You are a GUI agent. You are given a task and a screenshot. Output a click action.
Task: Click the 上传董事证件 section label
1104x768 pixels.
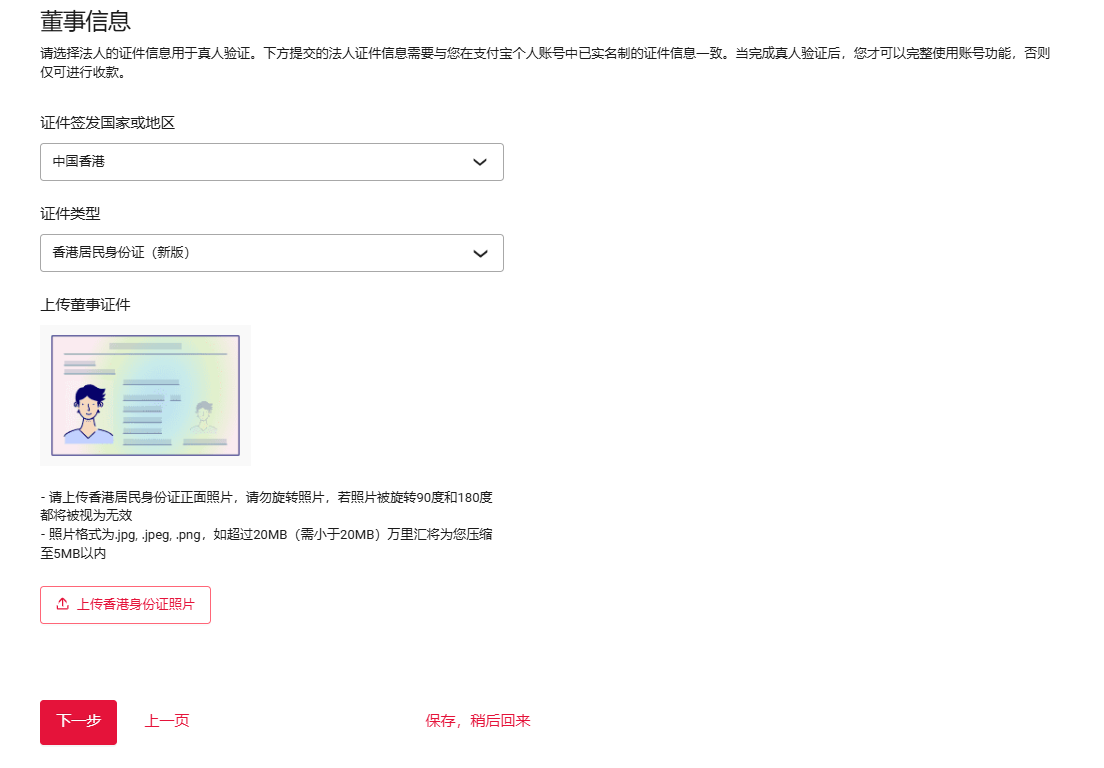point(85,305)
